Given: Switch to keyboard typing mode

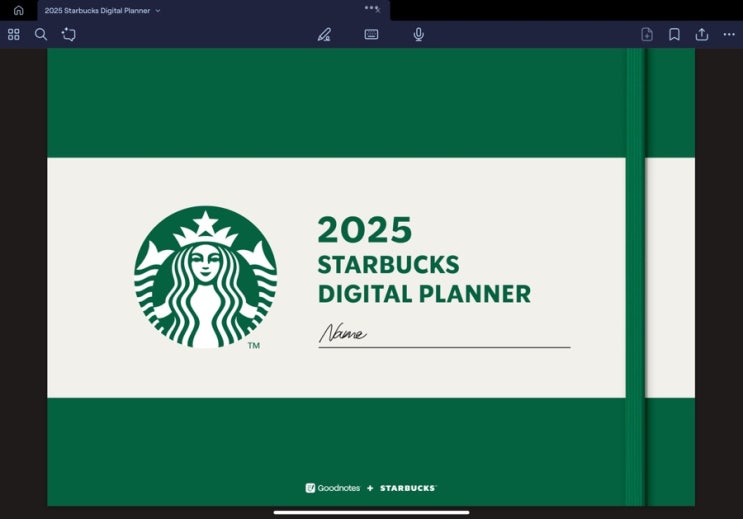Looking at the screenshot, I should pos(371,34).
